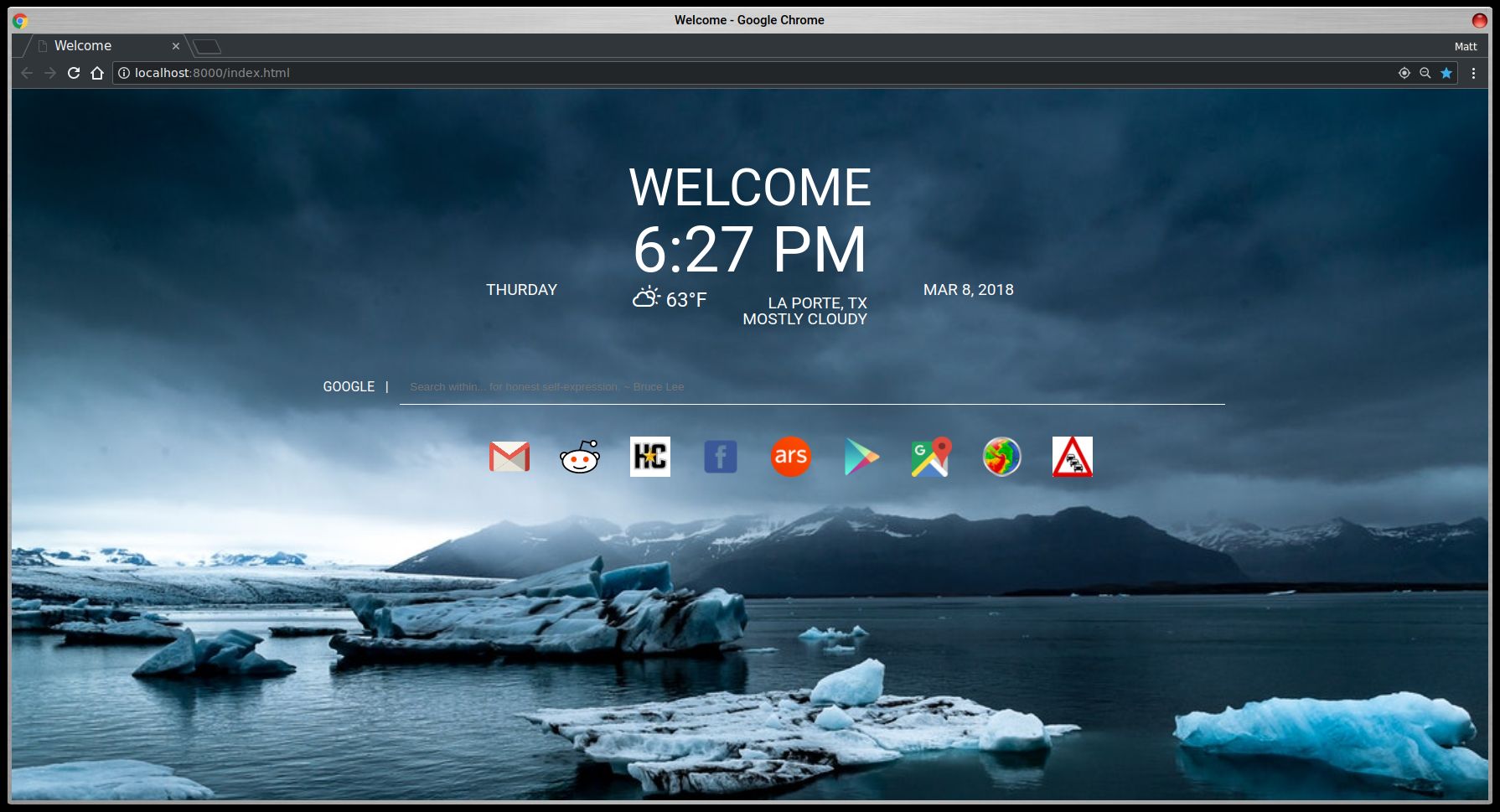Click the forward navigation arrow
The width and height of the screenshot is (1500, 812).
pos(49,73)
